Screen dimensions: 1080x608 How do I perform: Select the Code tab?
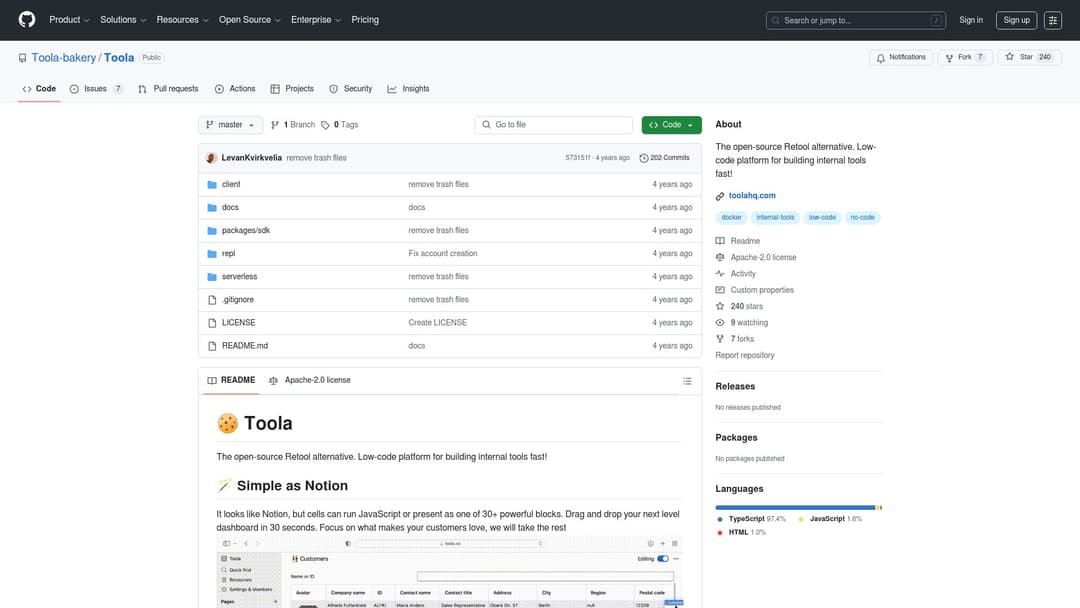coord(39,89)
